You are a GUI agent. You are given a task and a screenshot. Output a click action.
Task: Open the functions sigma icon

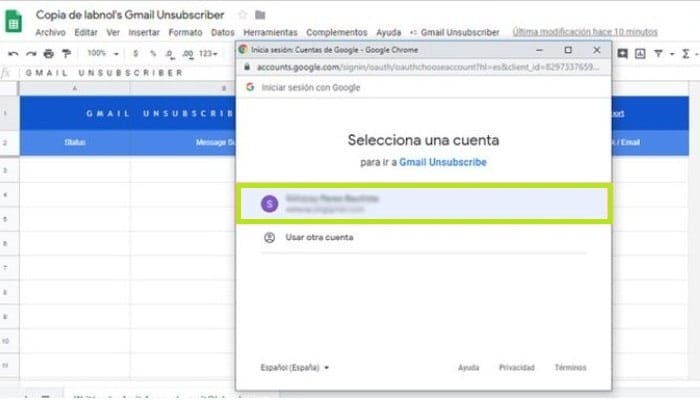pyautogui.click(x=686, y=54)
